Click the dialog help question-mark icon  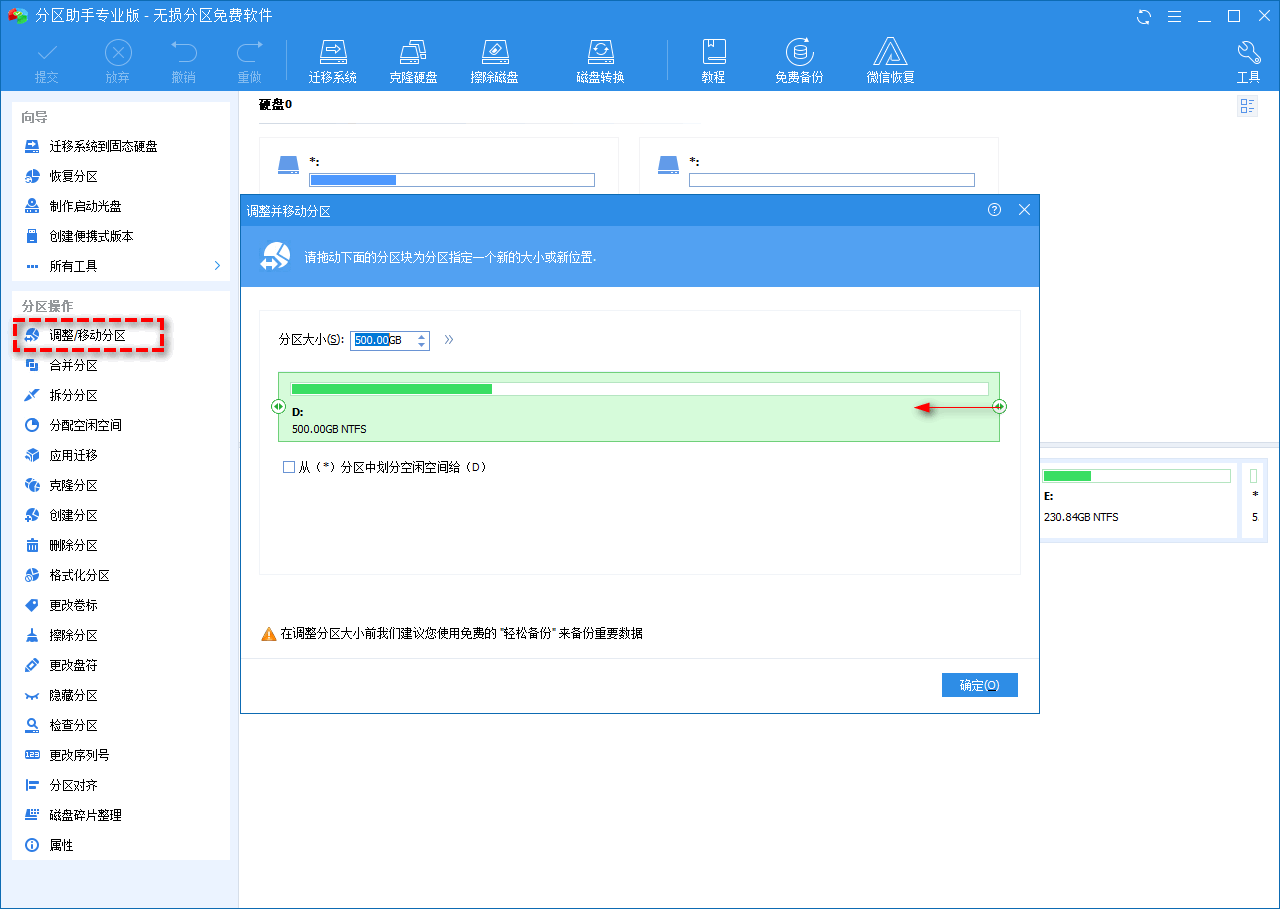click(x=994, y=210)
